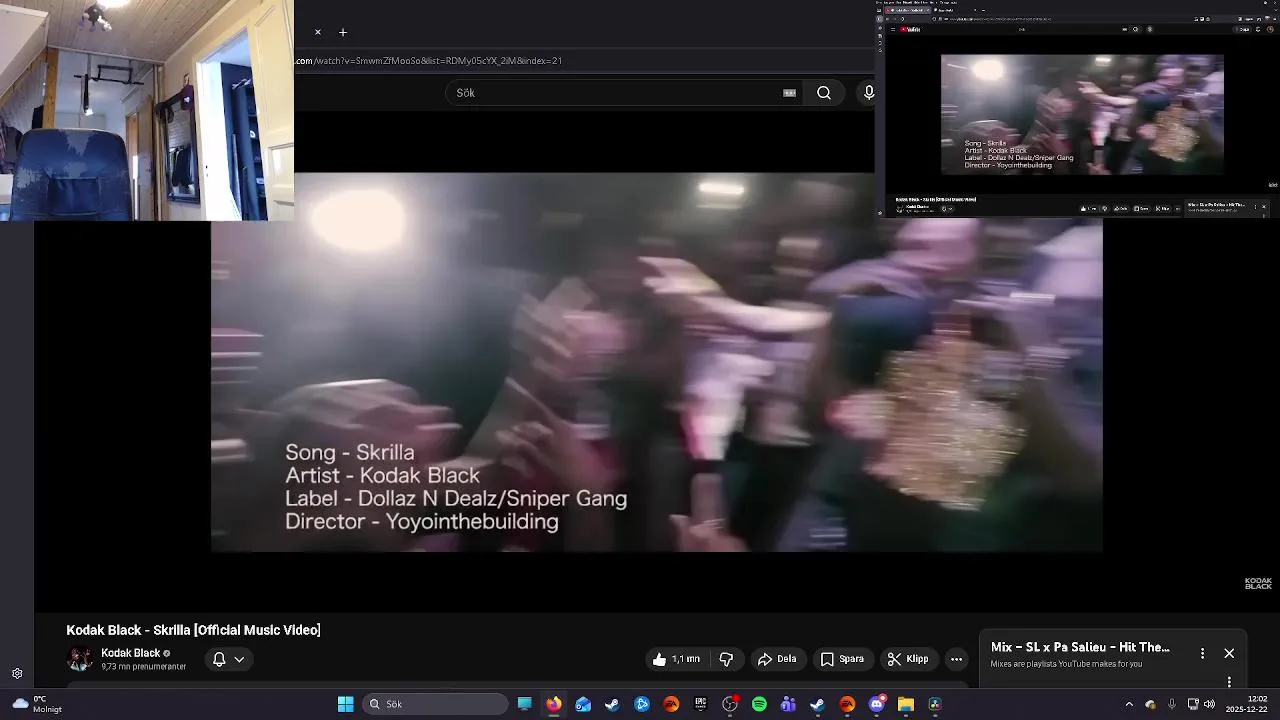Screen dimensions: 1280x720
Task: Click the Klipp clip button
Action: click(x=908, y=659)
